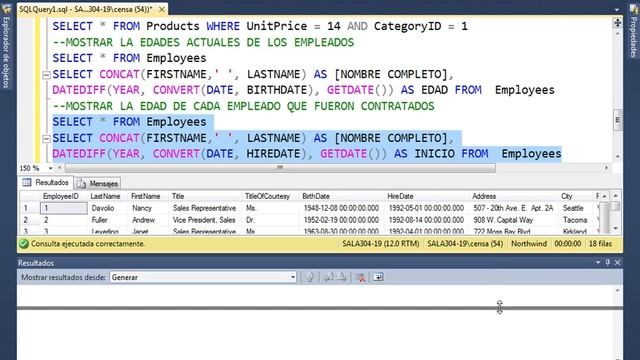Click the Northwind database status entry

pyautogui.click(x=529, y=244)
